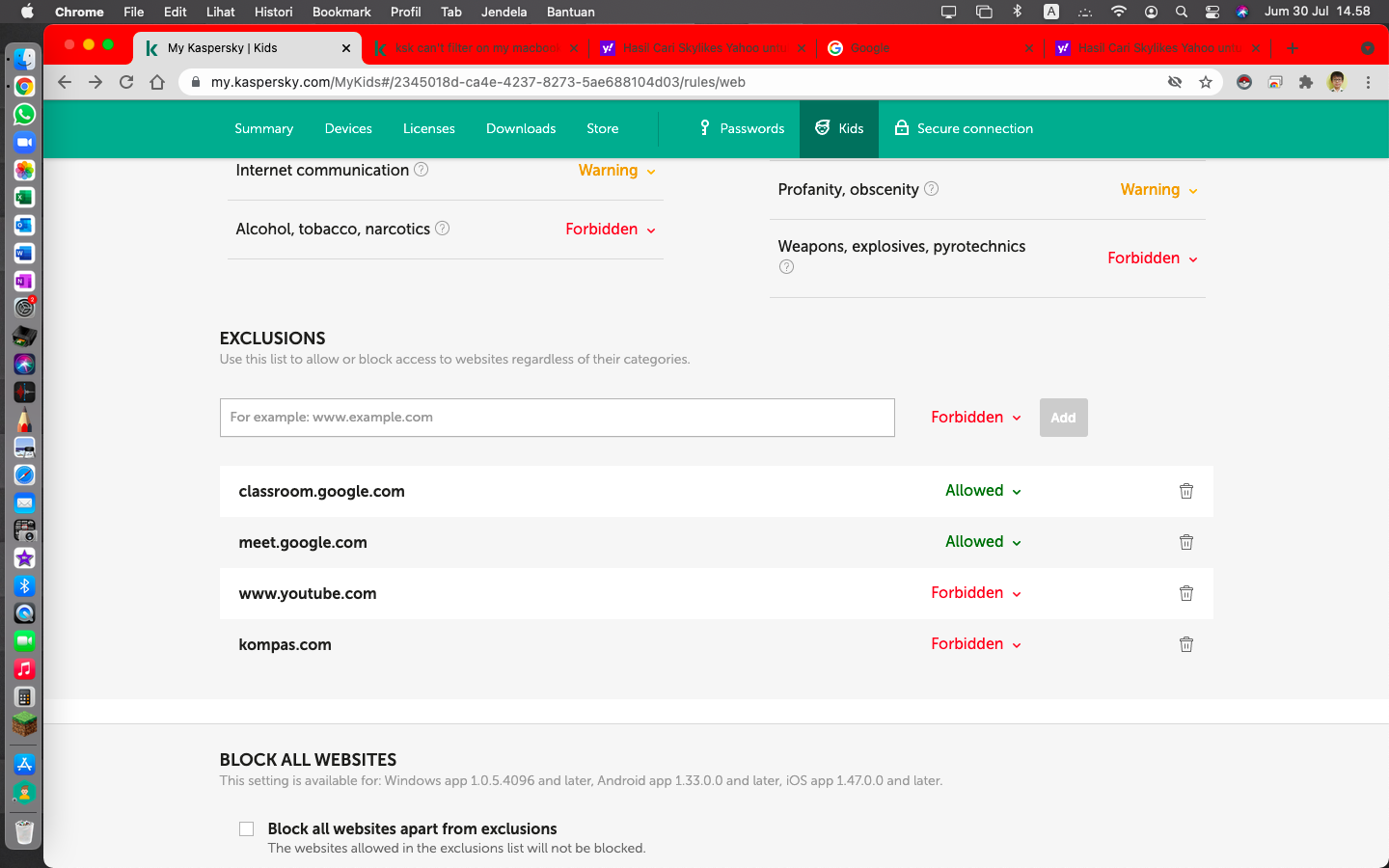The image size is (1389, 868).
Task: Open the Wi-Fi menu bar icon
Action: point(1119,12)
